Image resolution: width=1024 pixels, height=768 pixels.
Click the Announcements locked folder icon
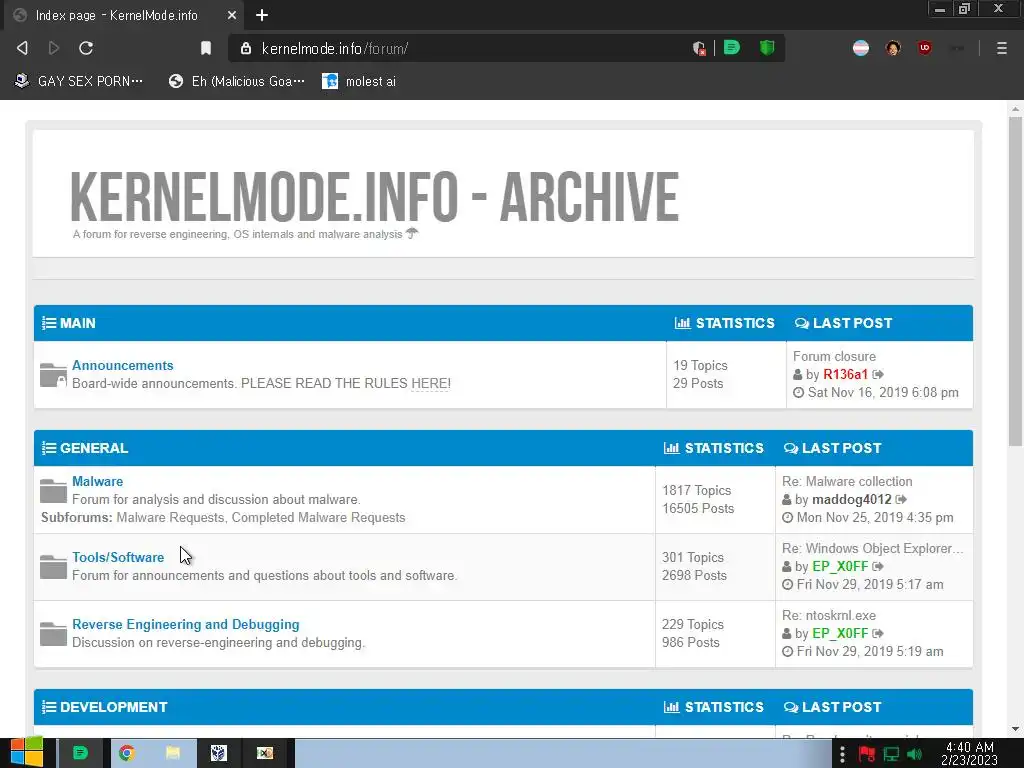coord(53,375)
